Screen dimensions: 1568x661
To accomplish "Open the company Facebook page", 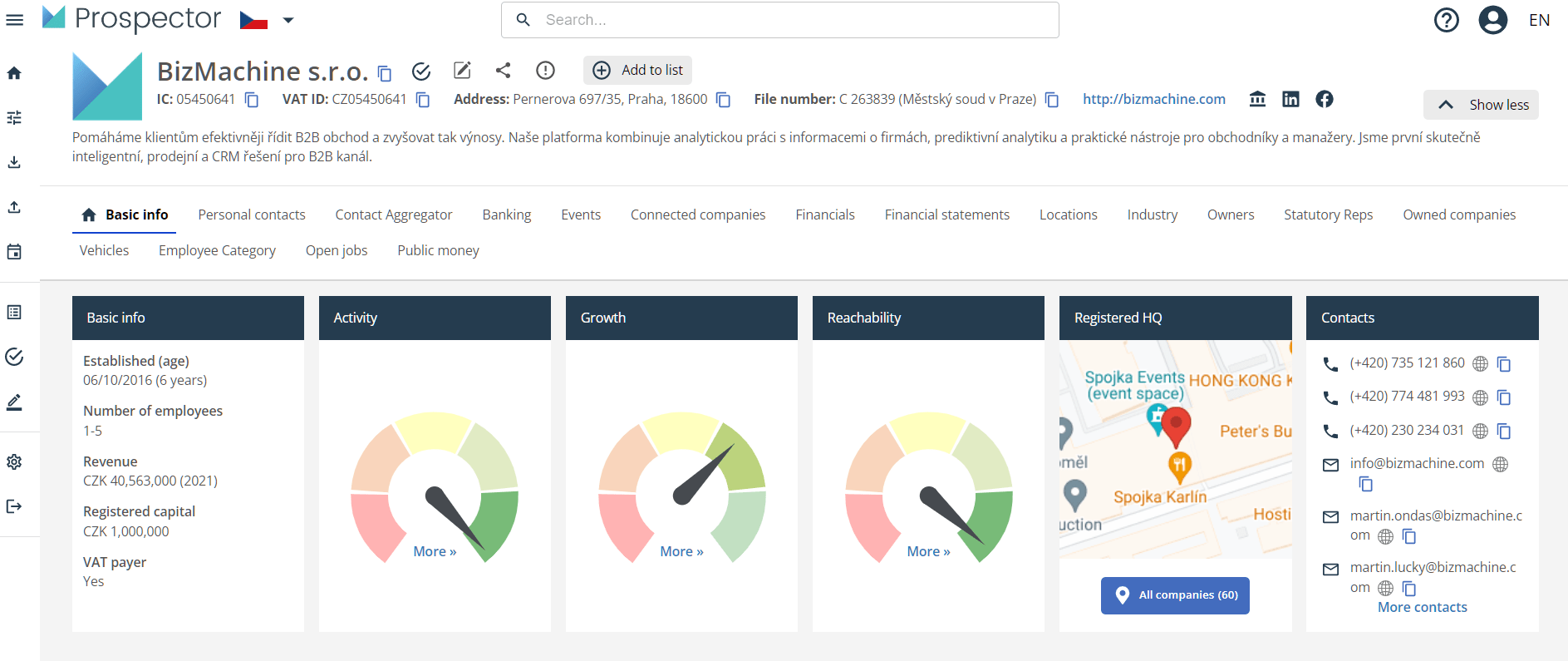I will (x=1325, y=99).
